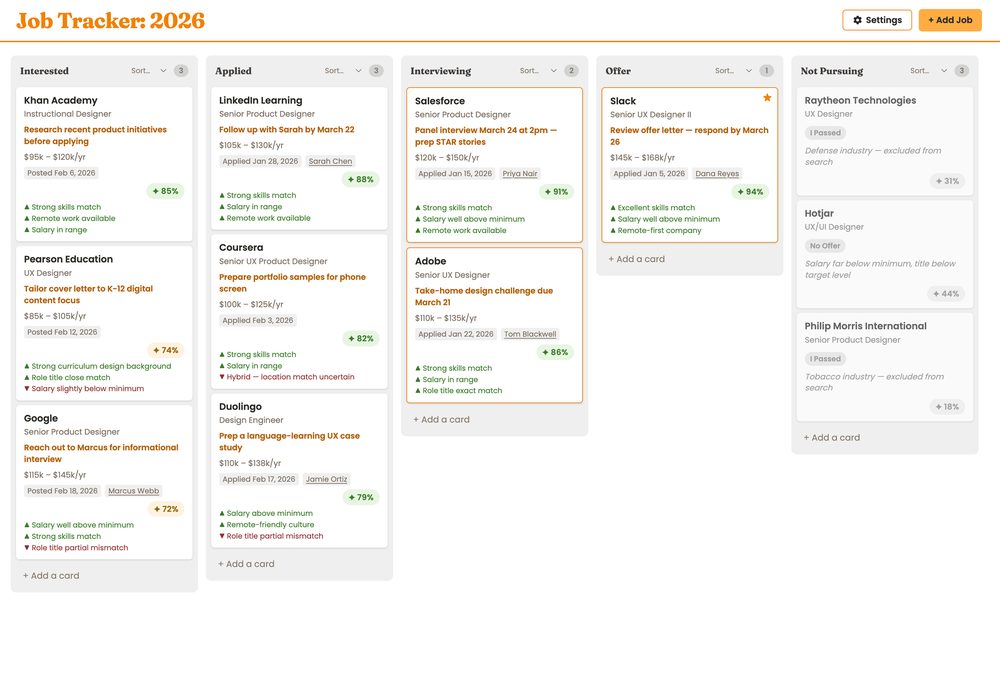Open Settings with the gear button

tap(877, 20)
